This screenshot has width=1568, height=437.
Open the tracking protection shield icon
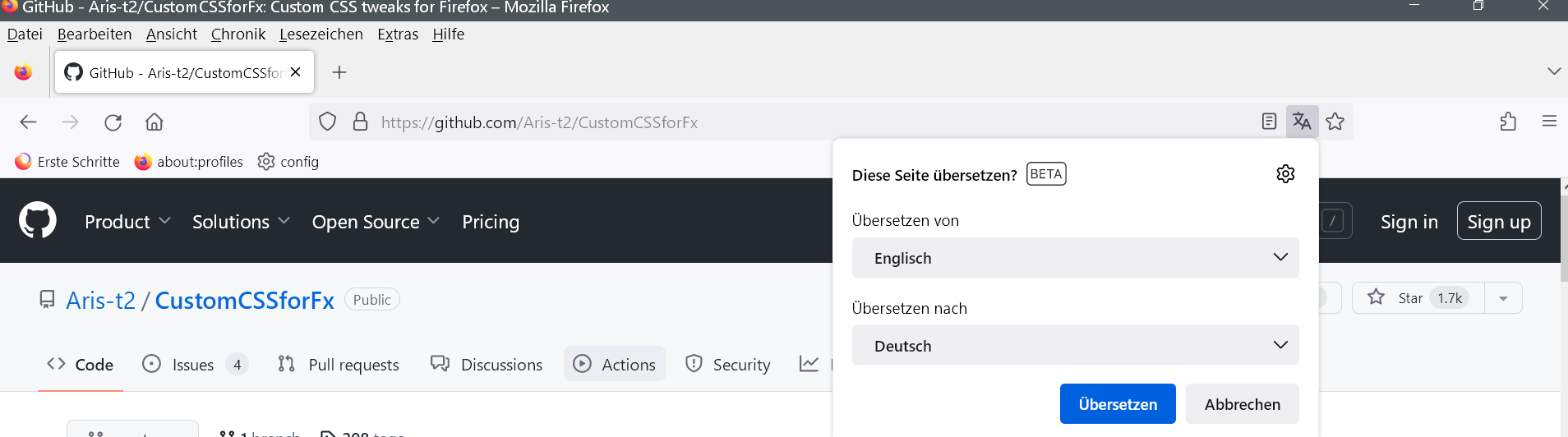[327, 122]
